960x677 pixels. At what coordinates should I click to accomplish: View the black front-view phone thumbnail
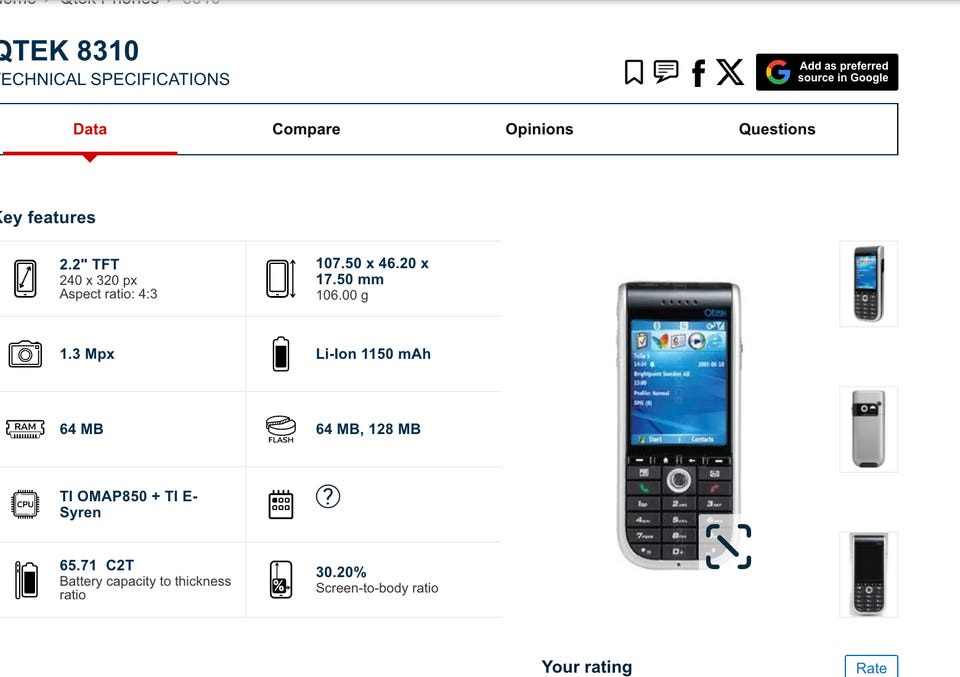click(869, 575)
